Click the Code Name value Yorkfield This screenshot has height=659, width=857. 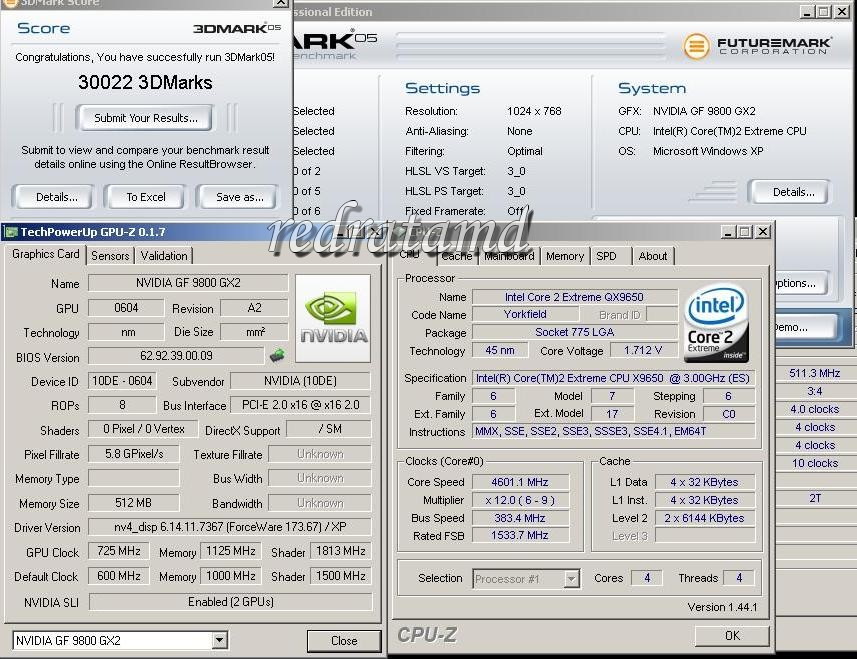[x=525, y=315]
